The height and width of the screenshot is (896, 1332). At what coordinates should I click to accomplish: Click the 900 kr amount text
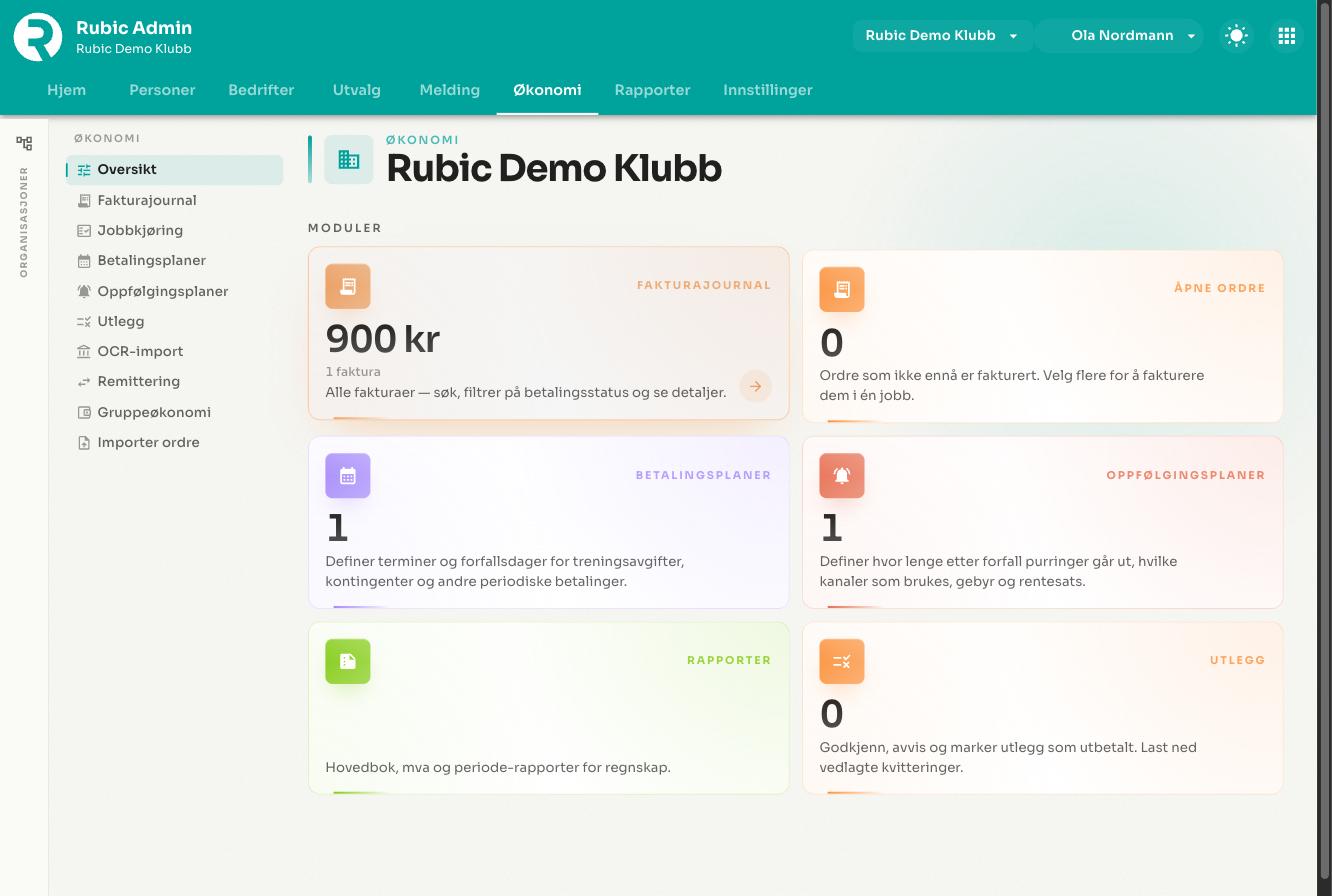pyautogui.click(x=383, y=339)
